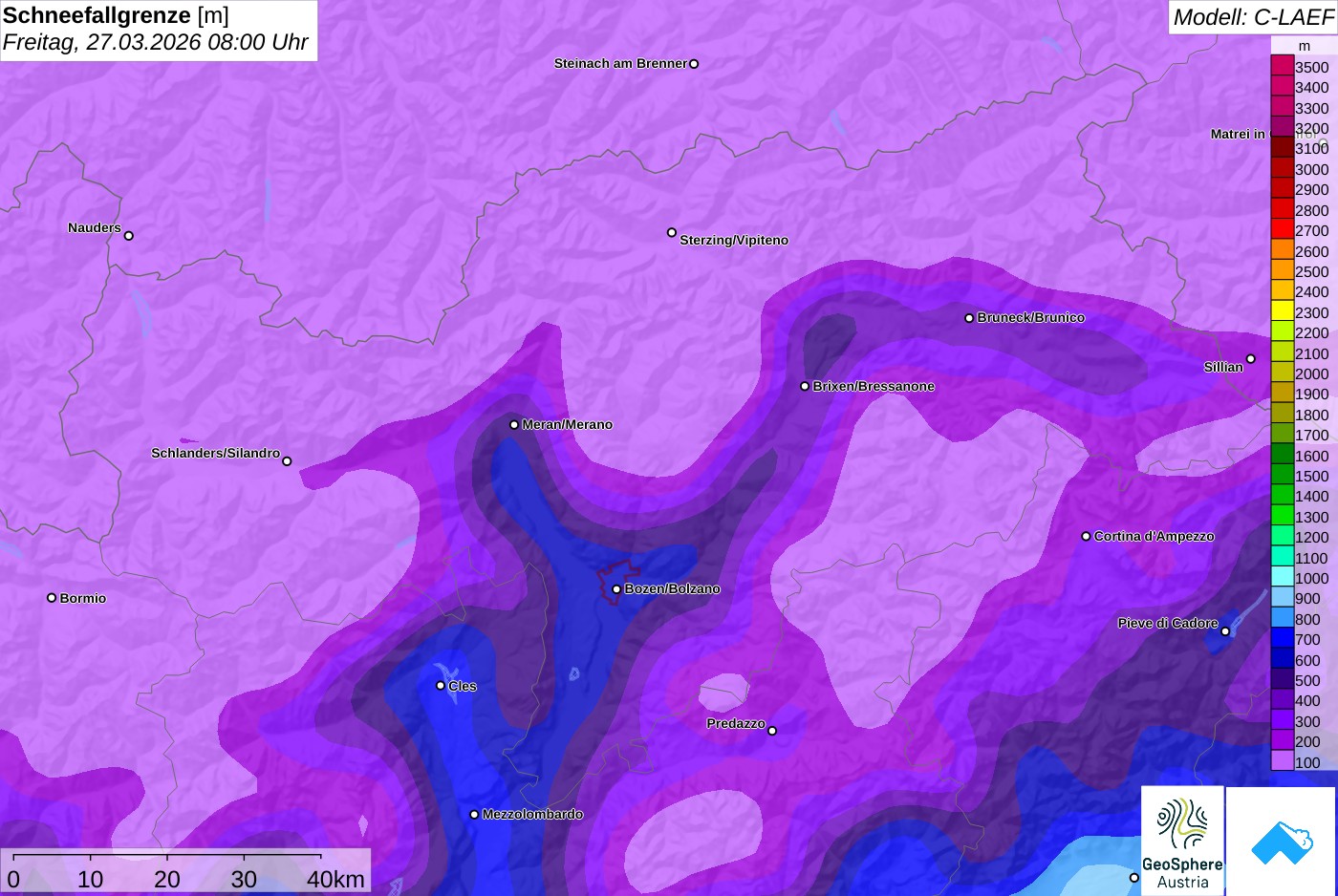Click the 700 m blue legend swatch
The width and height of the screenshot is (1338, 896).
[x=1282, y=638]
